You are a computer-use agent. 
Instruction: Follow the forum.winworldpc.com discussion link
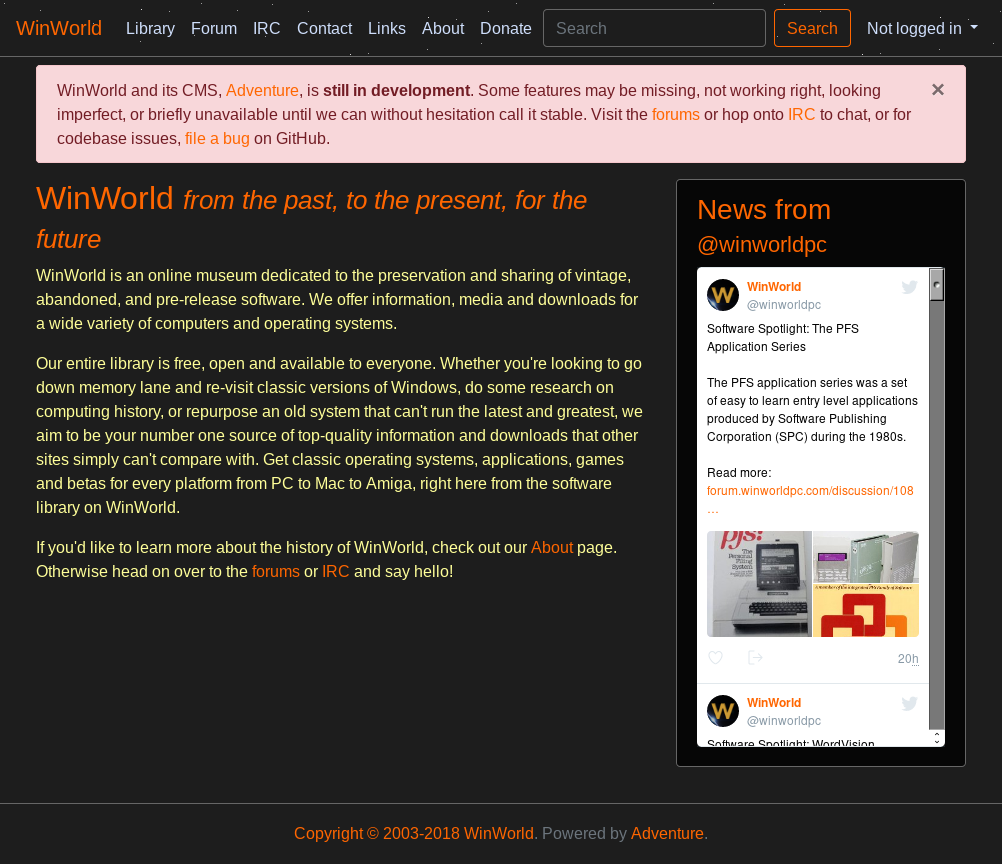(x=810, y=491)
